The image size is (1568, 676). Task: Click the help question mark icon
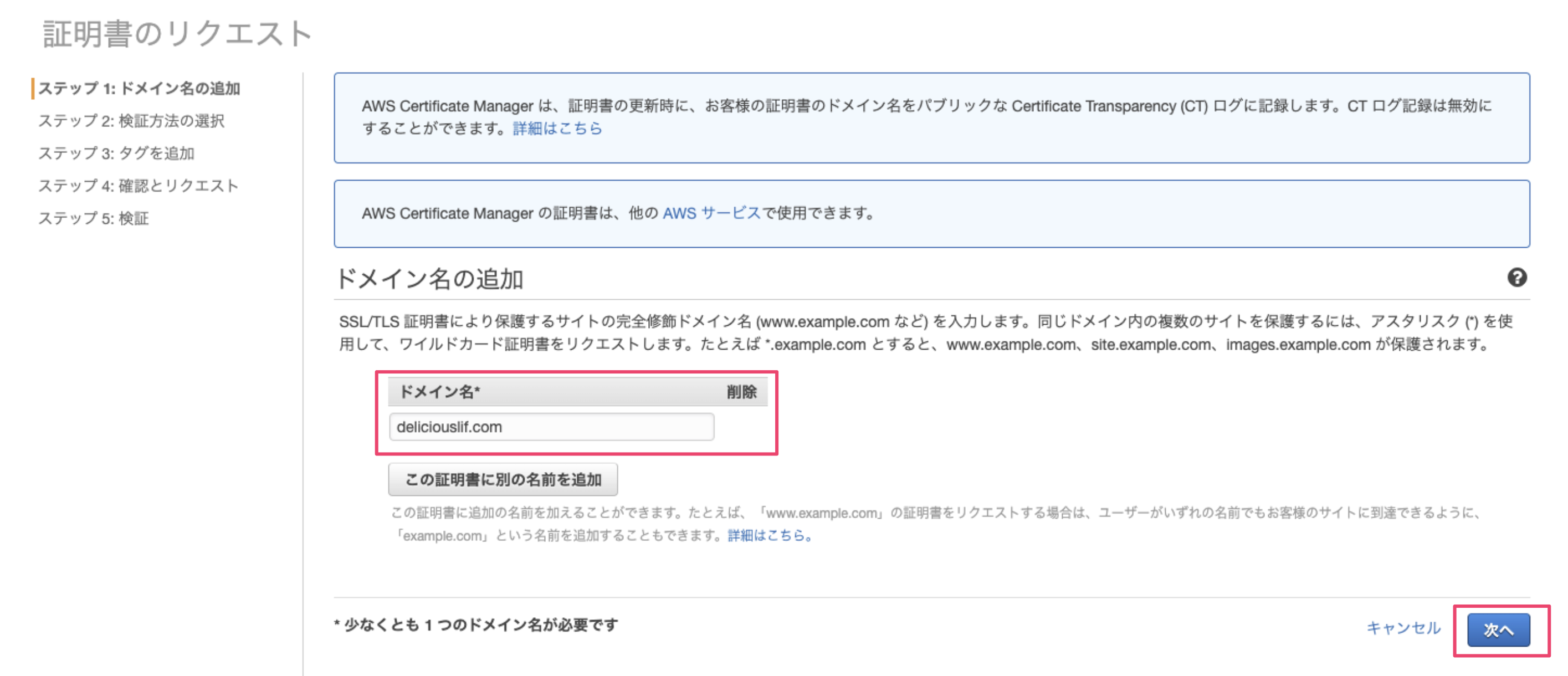(x=1516, y=278)
